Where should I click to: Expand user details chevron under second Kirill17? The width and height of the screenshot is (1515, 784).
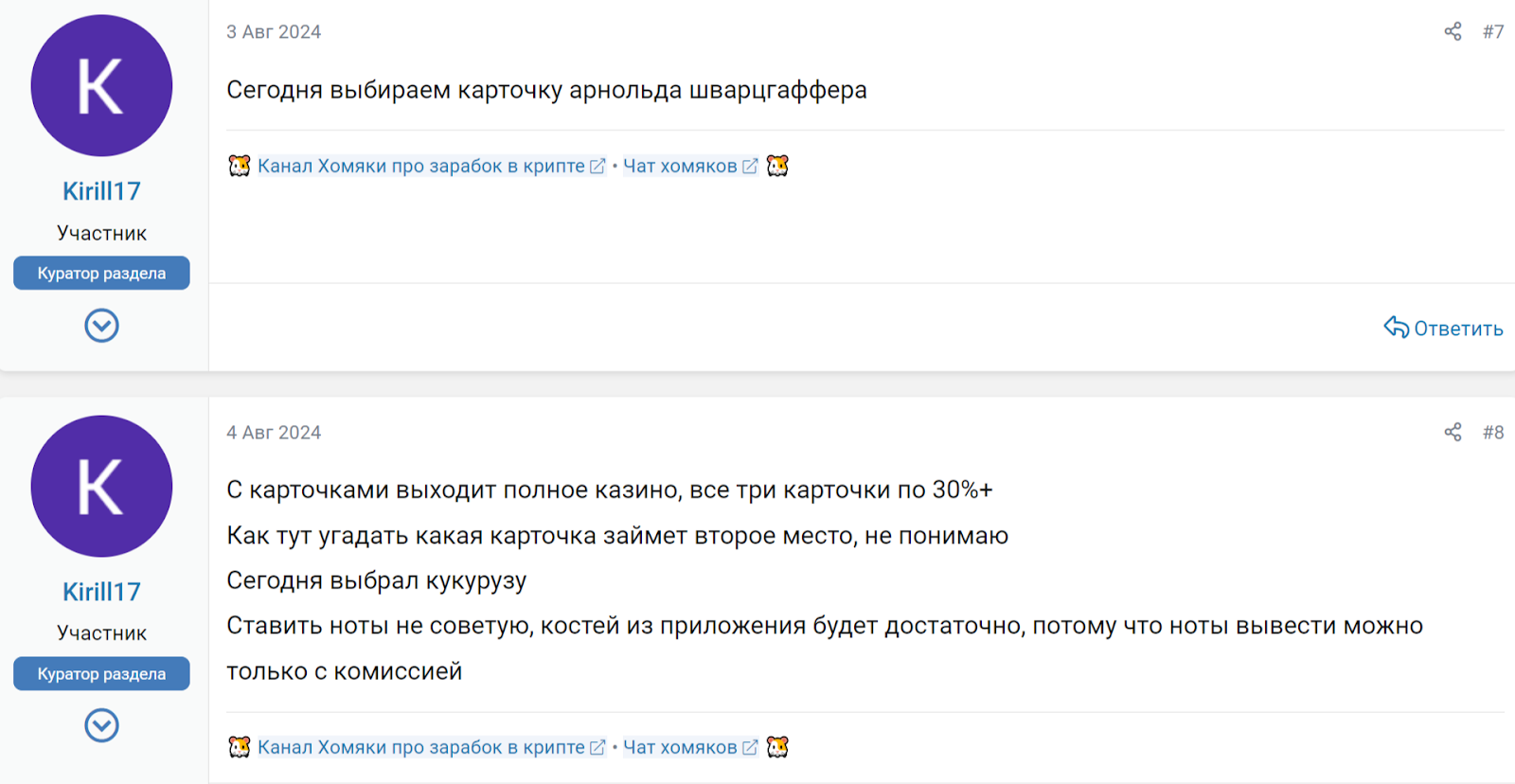(101, 726)
